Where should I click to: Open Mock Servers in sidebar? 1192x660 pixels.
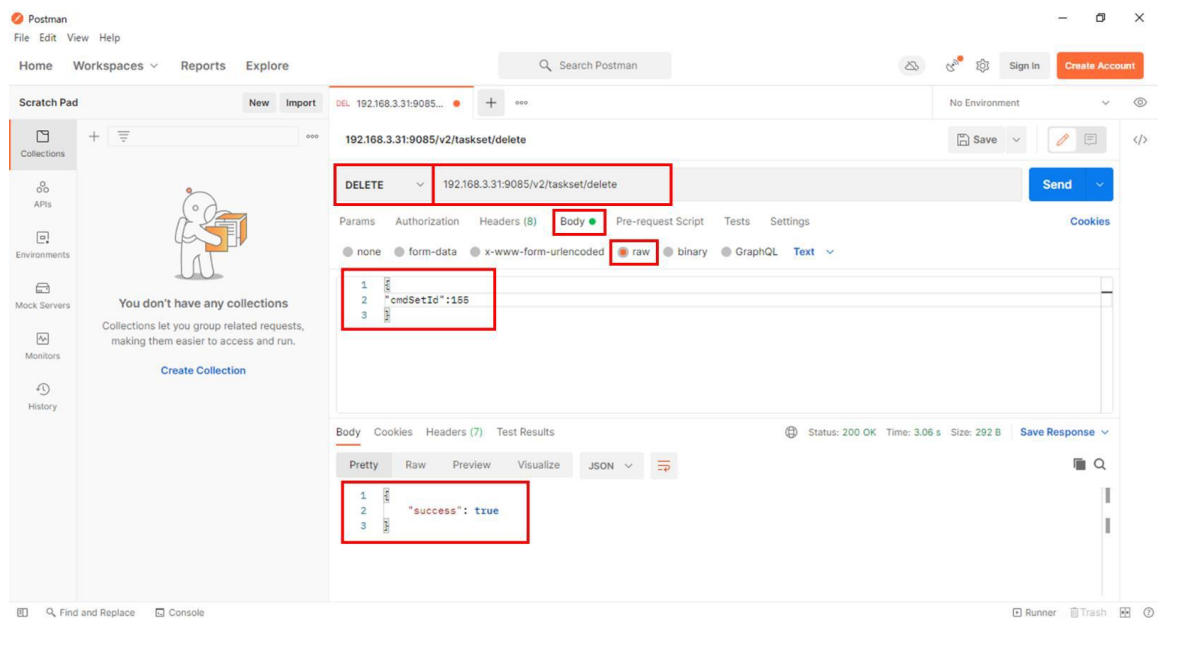point(42,295)
